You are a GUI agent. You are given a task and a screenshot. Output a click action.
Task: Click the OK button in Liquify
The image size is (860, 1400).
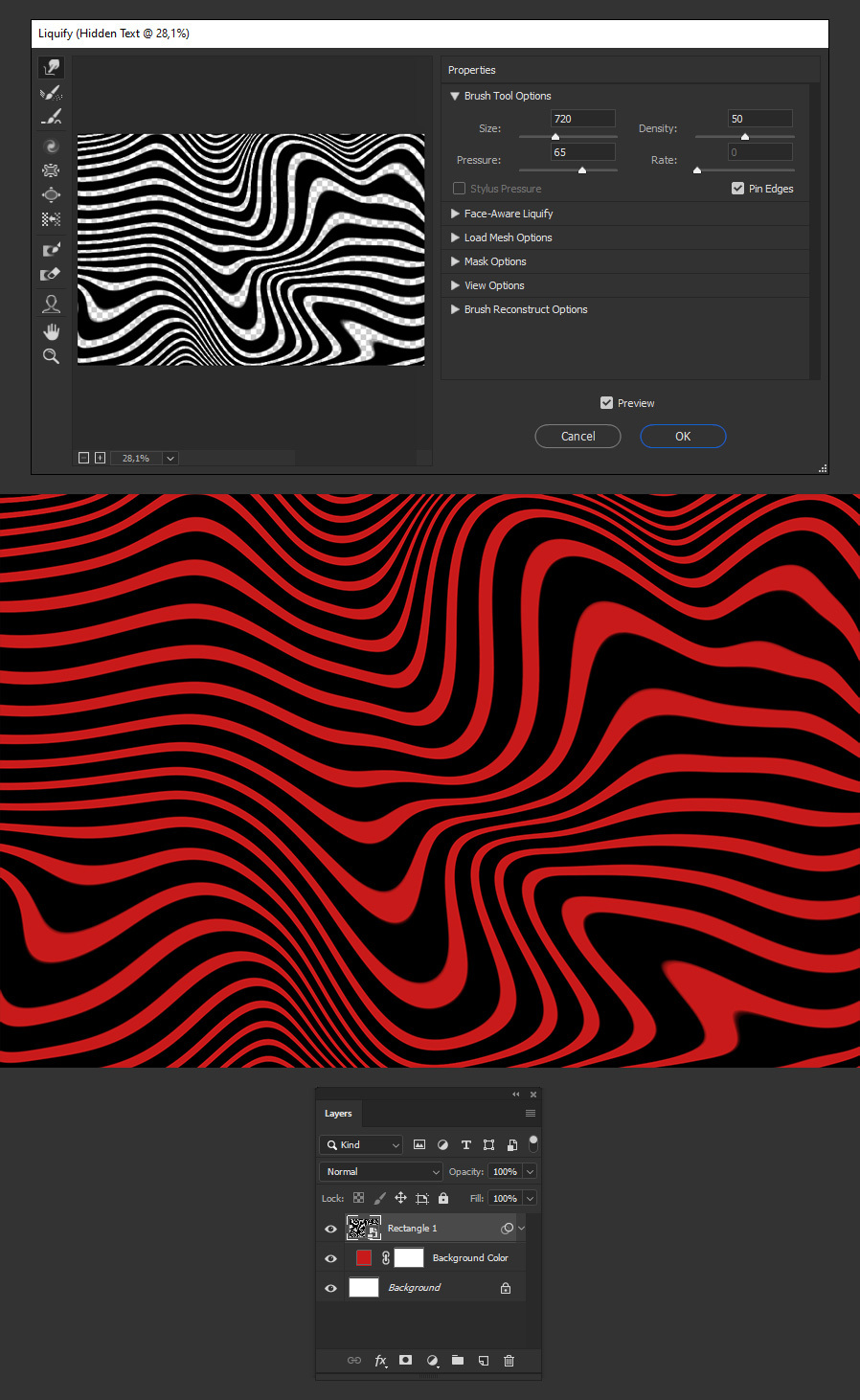(683, 436)
